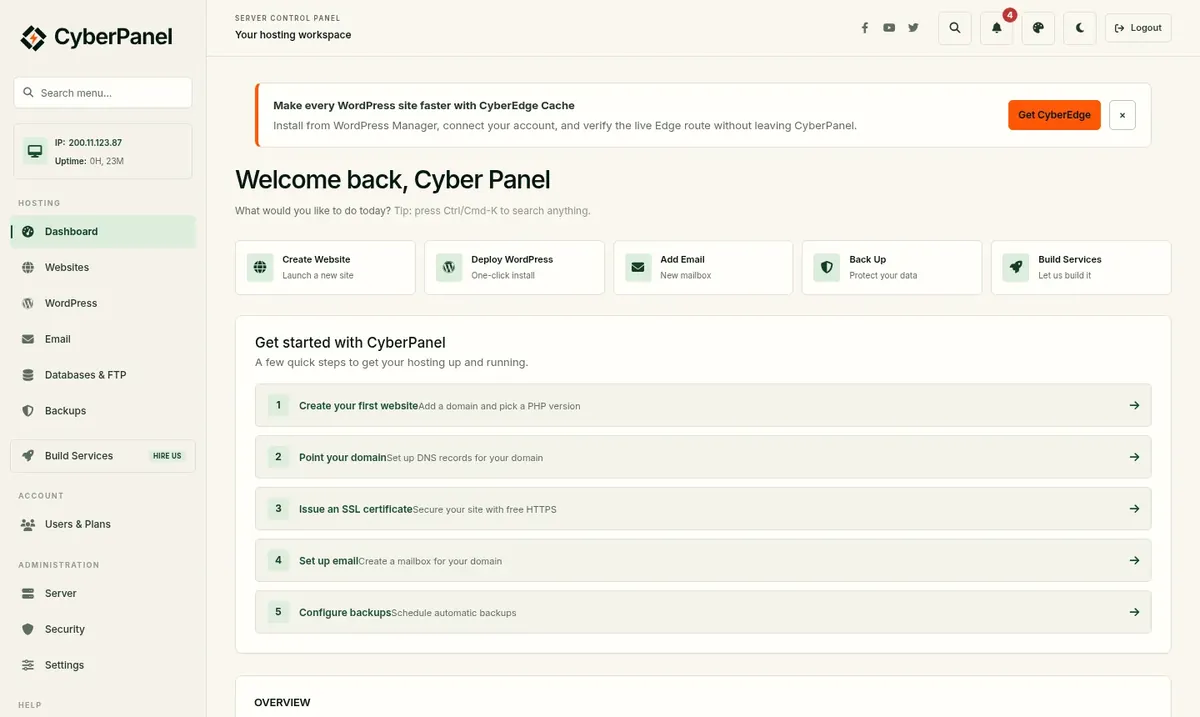The image size is (1200, 717).
Task: Open Users & Plans in sidebar
Action: pos(103,524)
